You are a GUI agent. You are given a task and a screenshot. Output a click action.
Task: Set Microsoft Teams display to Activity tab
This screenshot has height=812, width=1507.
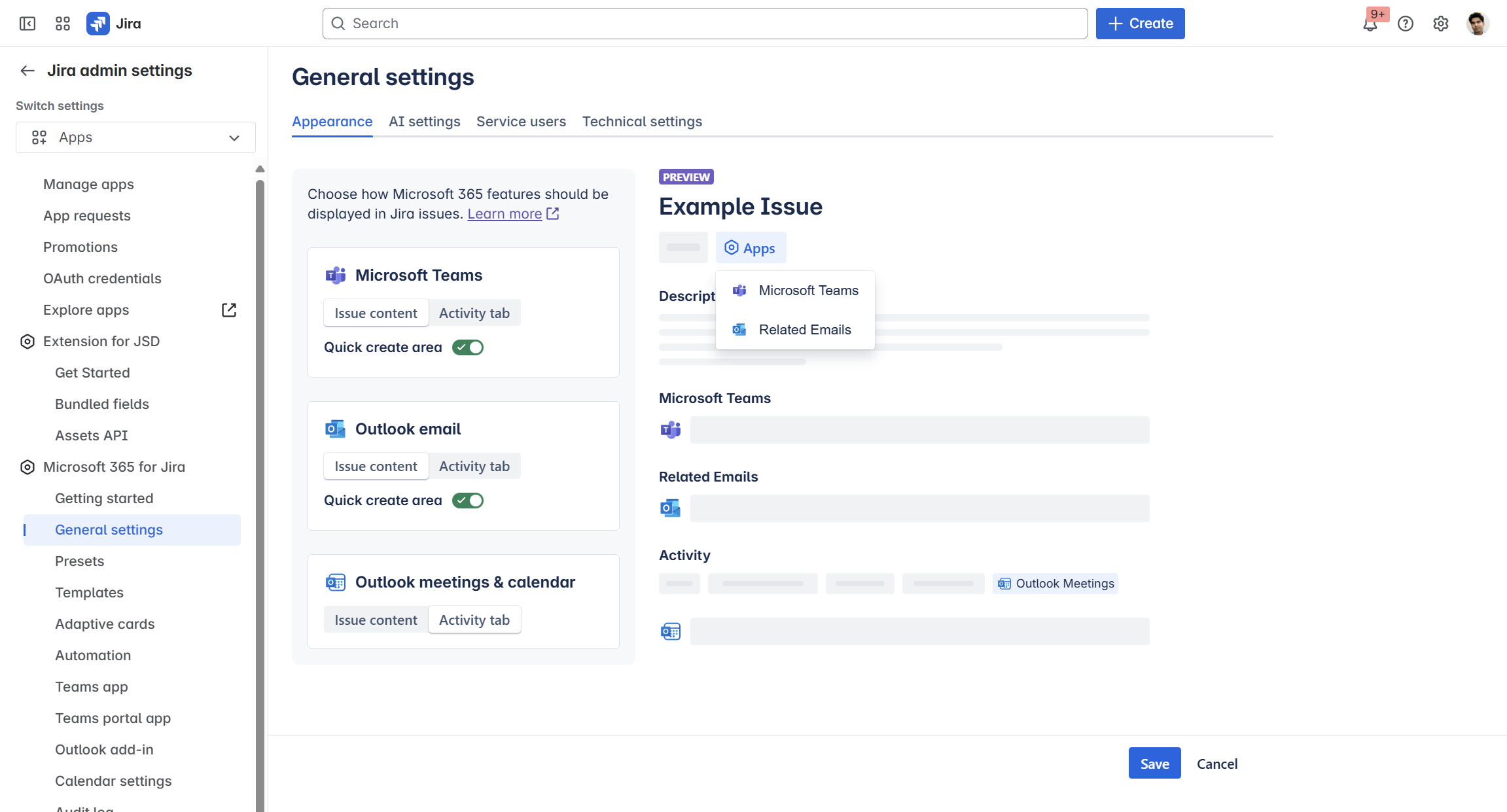(474, 313)
